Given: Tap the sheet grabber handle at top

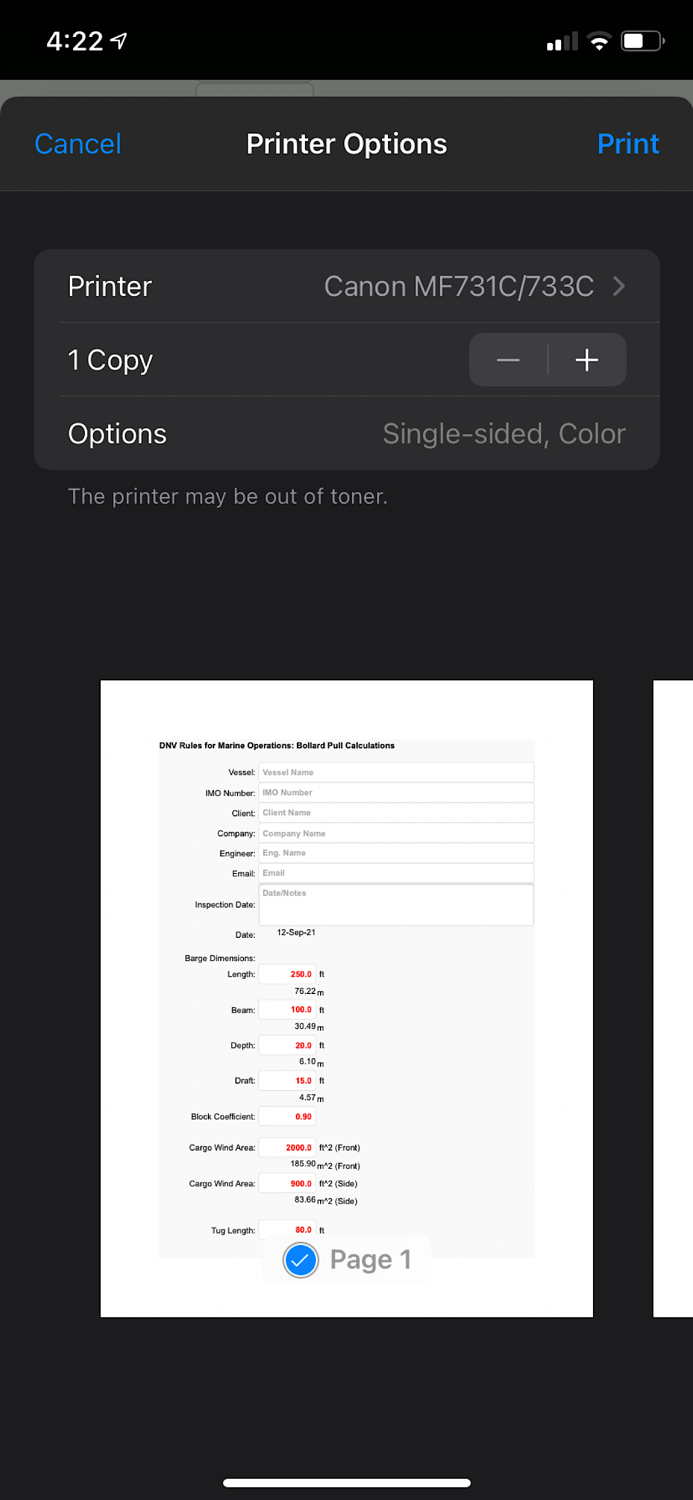Looking at the screenshot, I should [x=255, y=90].
